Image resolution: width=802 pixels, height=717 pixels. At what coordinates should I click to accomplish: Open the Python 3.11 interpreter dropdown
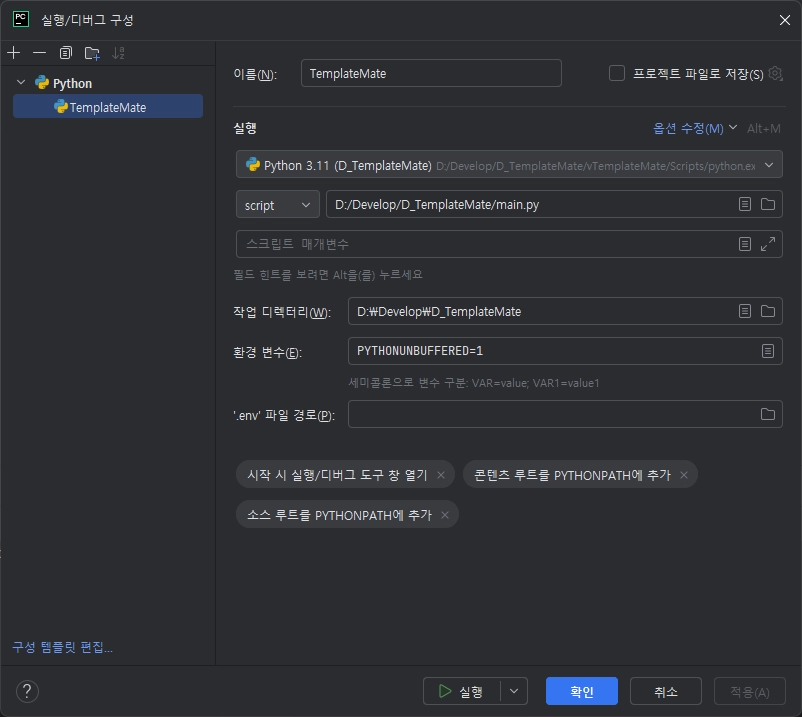768,165
